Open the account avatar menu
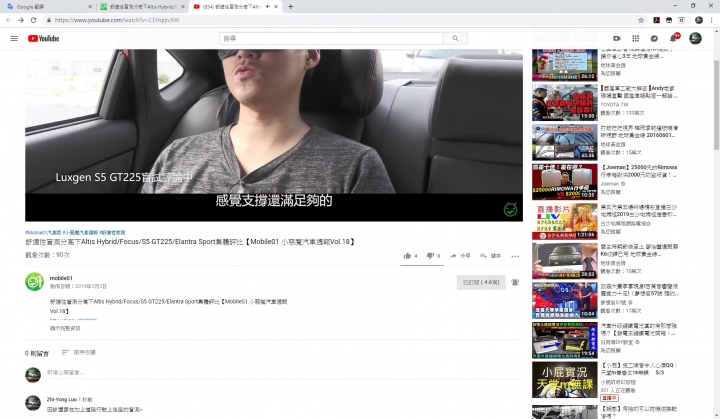Image resolution: width=720 pixels, height=419 pixels. (695, 39)
